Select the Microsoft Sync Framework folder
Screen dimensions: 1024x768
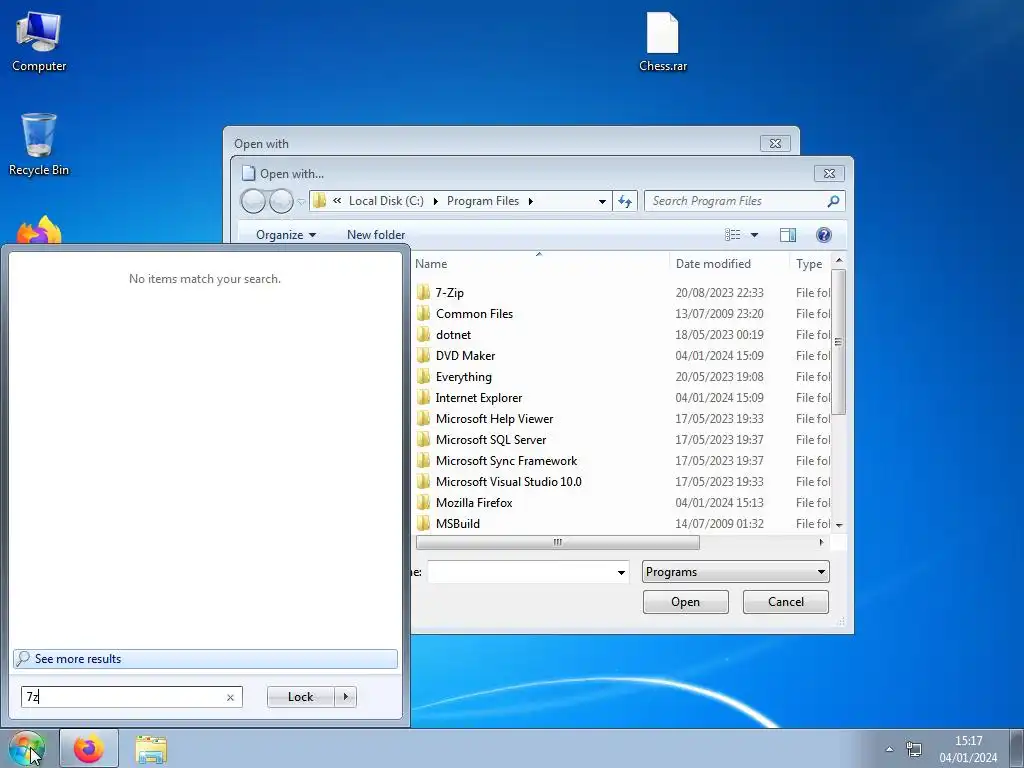[506, 460]
